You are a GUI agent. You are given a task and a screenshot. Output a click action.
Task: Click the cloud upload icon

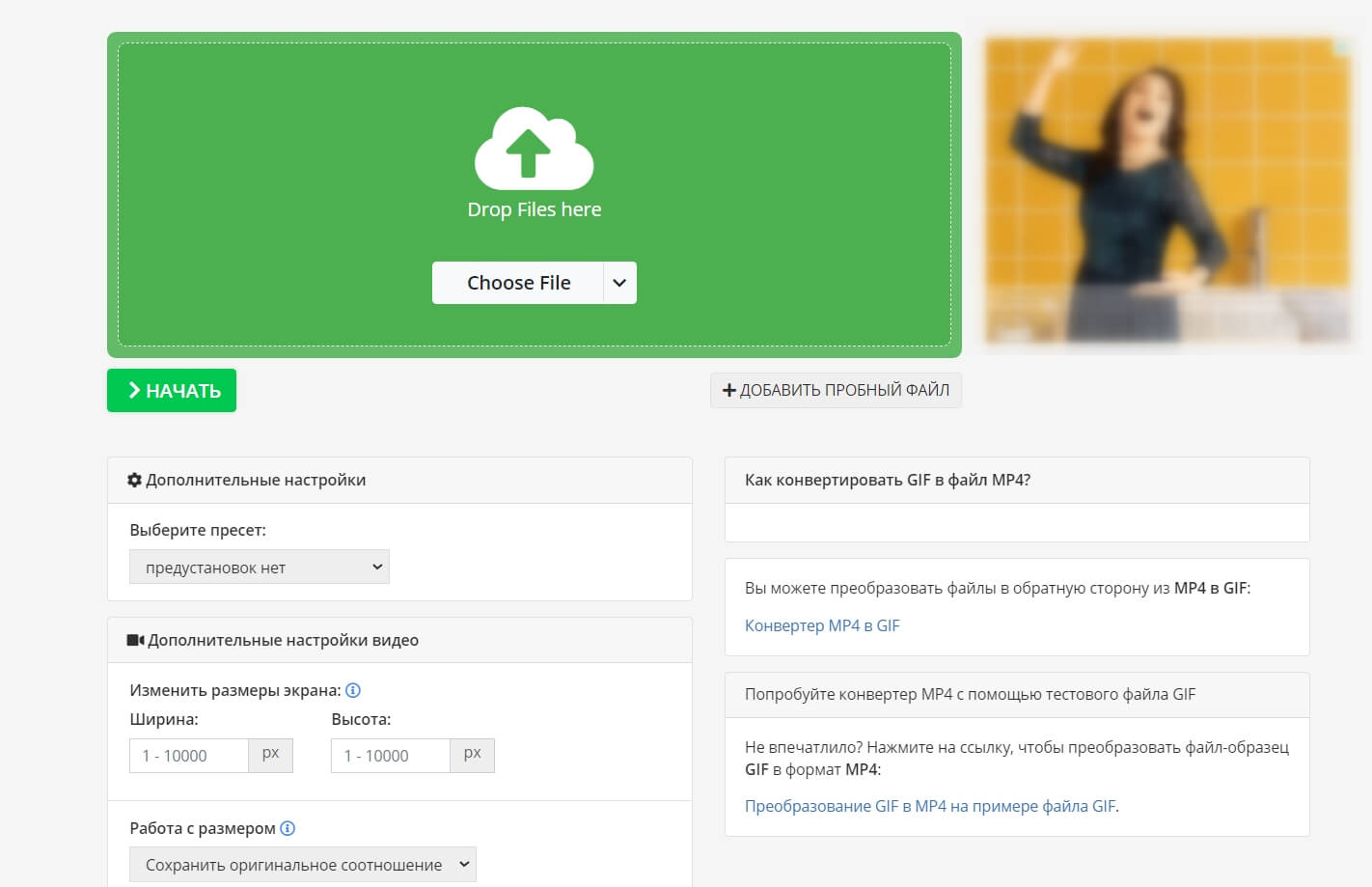[x=534, y=148]
